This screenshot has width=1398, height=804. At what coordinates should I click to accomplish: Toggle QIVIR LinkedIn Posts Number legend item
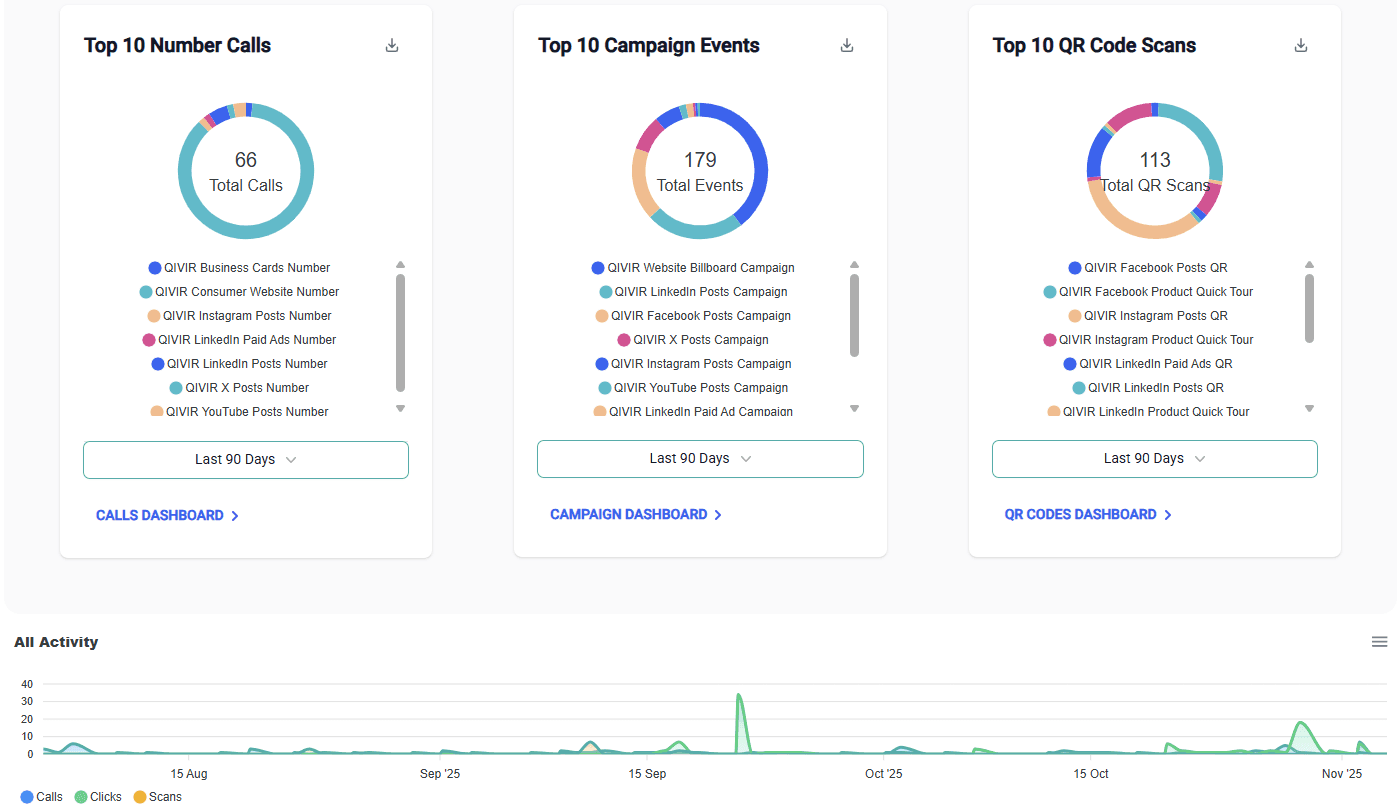(239, 364)
